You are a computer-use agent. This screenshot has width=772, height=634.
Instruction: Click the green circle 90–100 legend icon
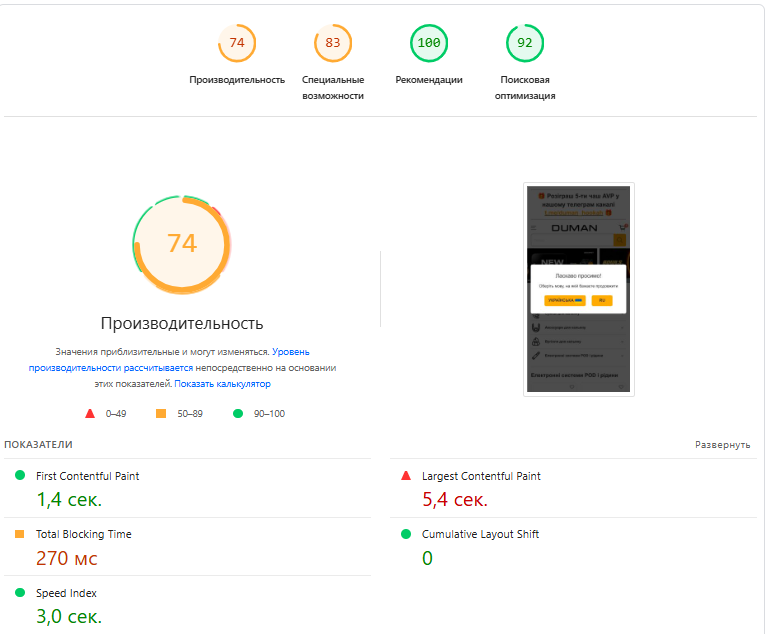pos(238,413)
